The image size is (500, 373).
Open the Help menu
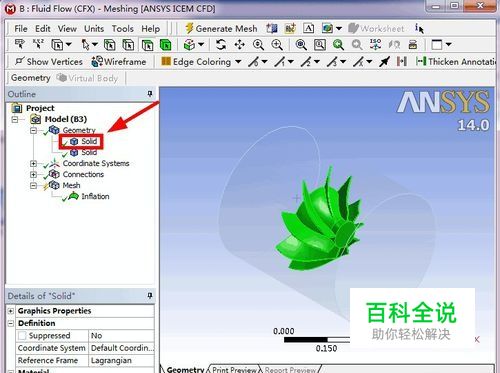tap(150, 29)
